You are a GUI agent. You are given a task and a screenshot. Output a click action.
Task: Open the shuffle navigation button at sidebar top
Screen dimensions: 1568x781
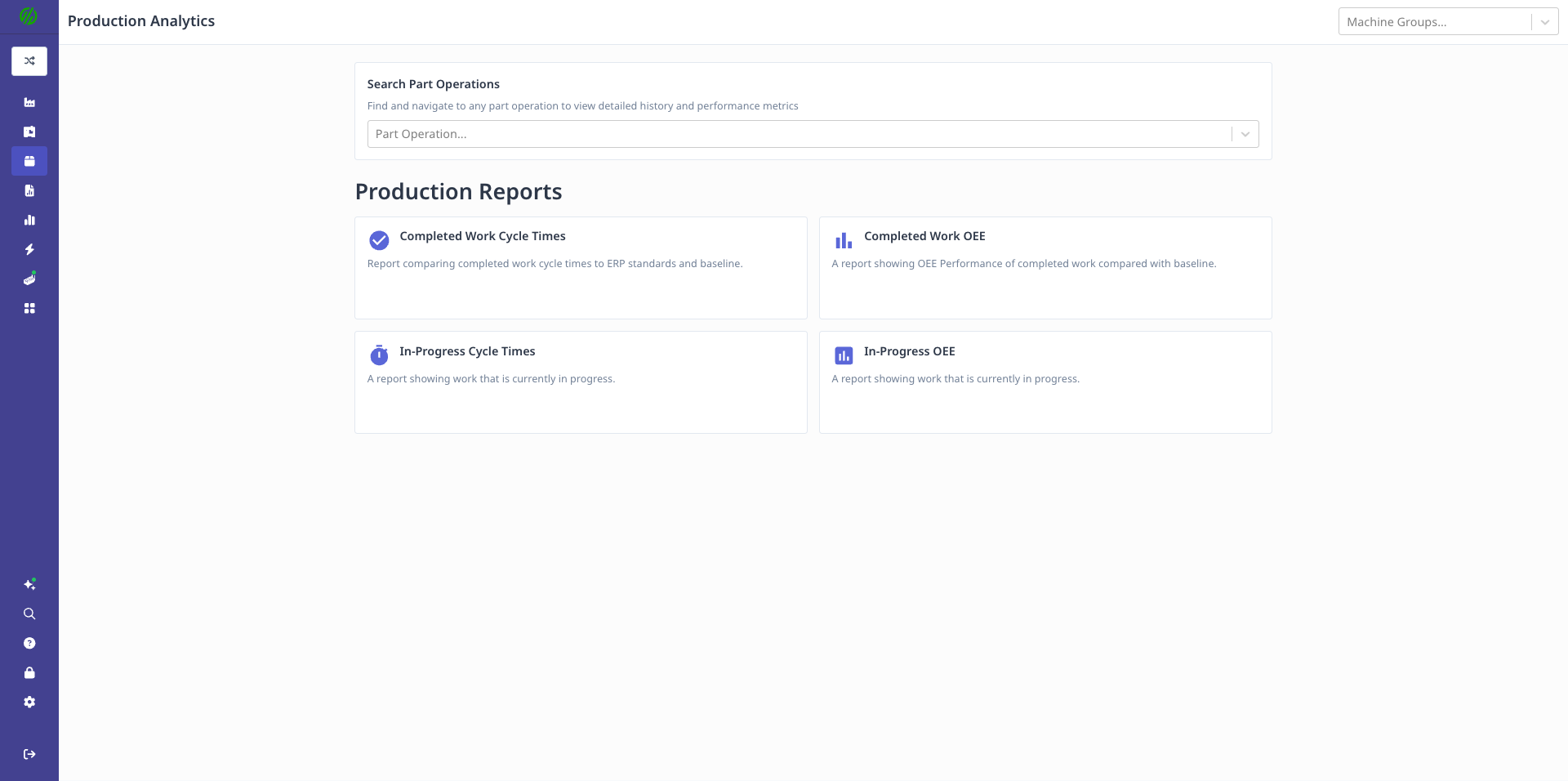[29, 60]
